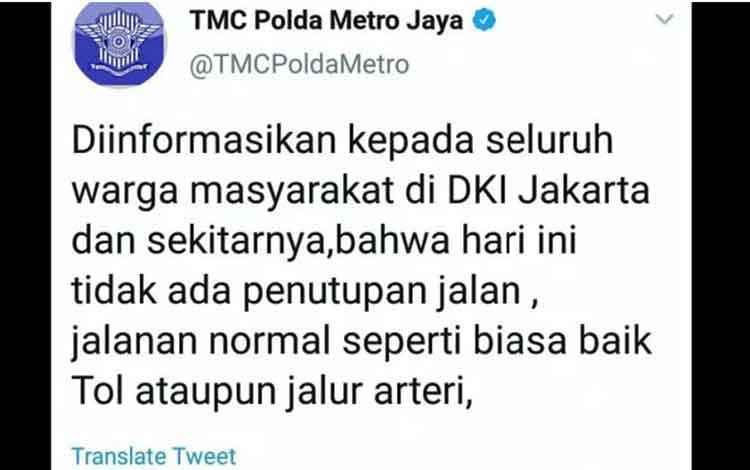The width and height of the screenshot is (750, 470).
Task: Open the TMC Polda Metro Jaya profile avatar
Action: coord(119,44)
